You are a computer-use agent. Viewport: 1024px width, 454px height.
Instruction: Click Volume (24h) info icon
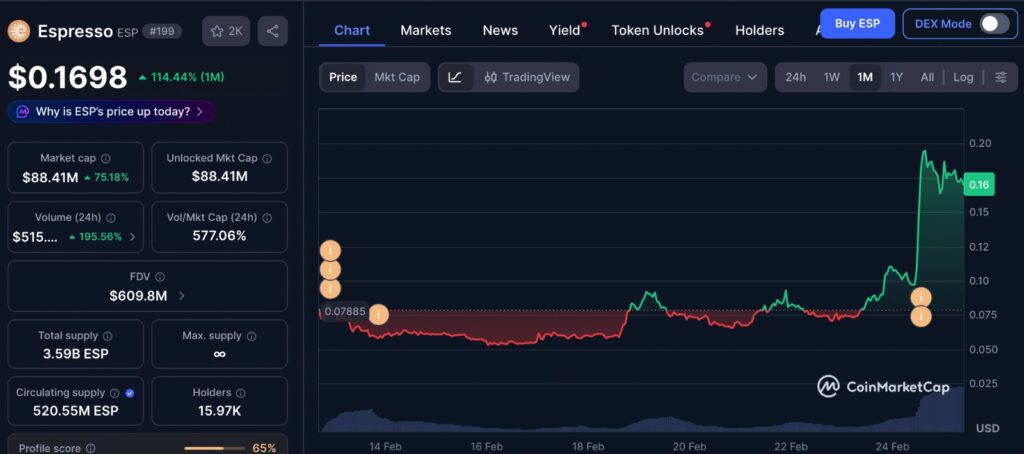point(111,218)
